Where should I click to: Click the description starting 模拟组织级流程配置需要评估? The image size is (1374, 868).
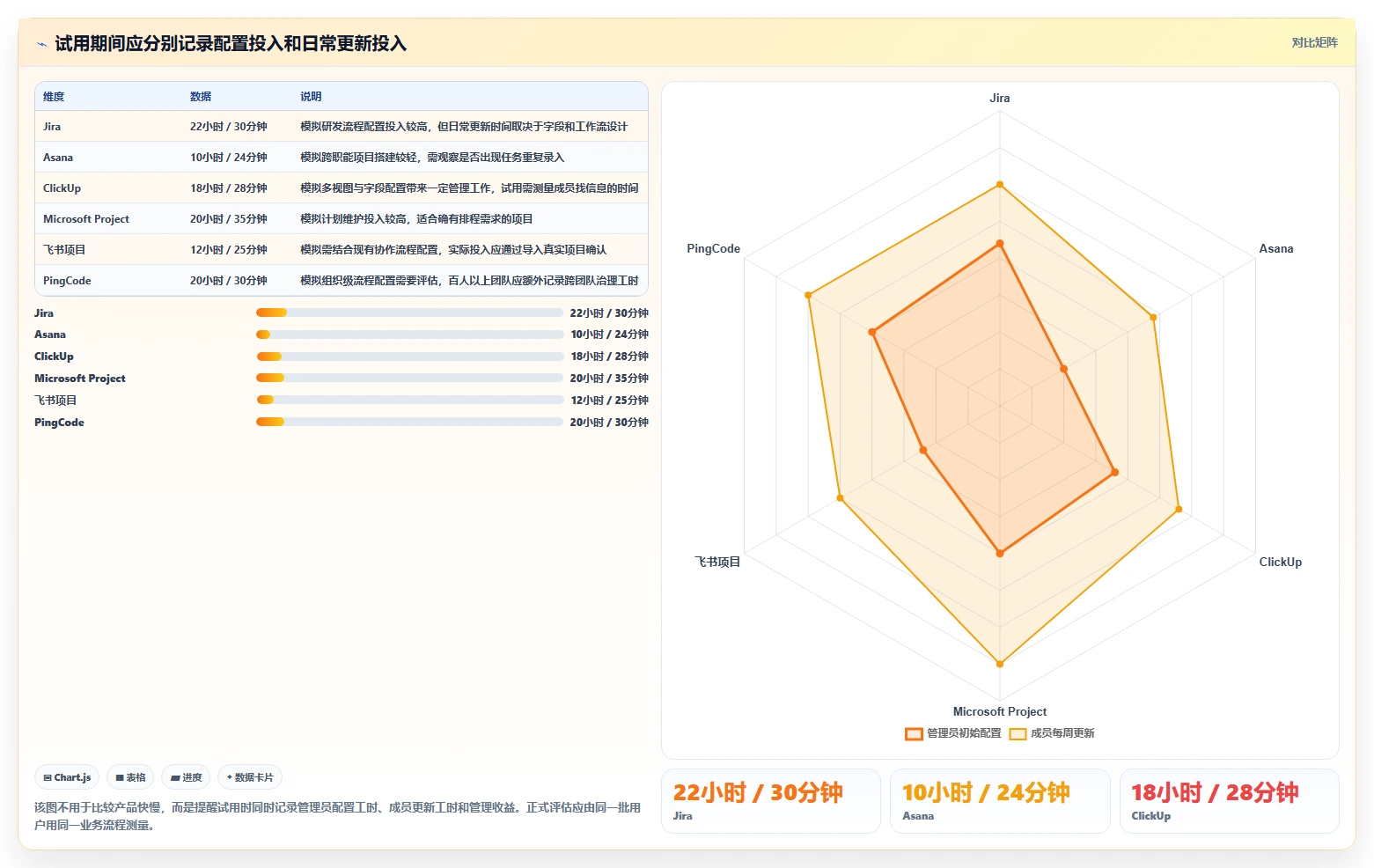coord(469,281)
